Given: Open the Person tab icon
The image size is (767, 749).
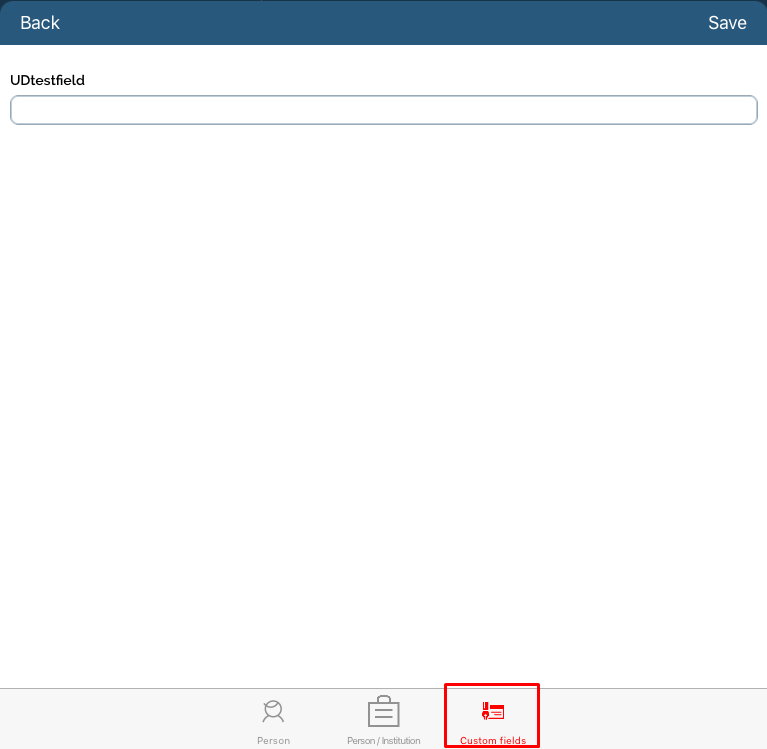Looking at the screenshot, I should tap(273, 712).
